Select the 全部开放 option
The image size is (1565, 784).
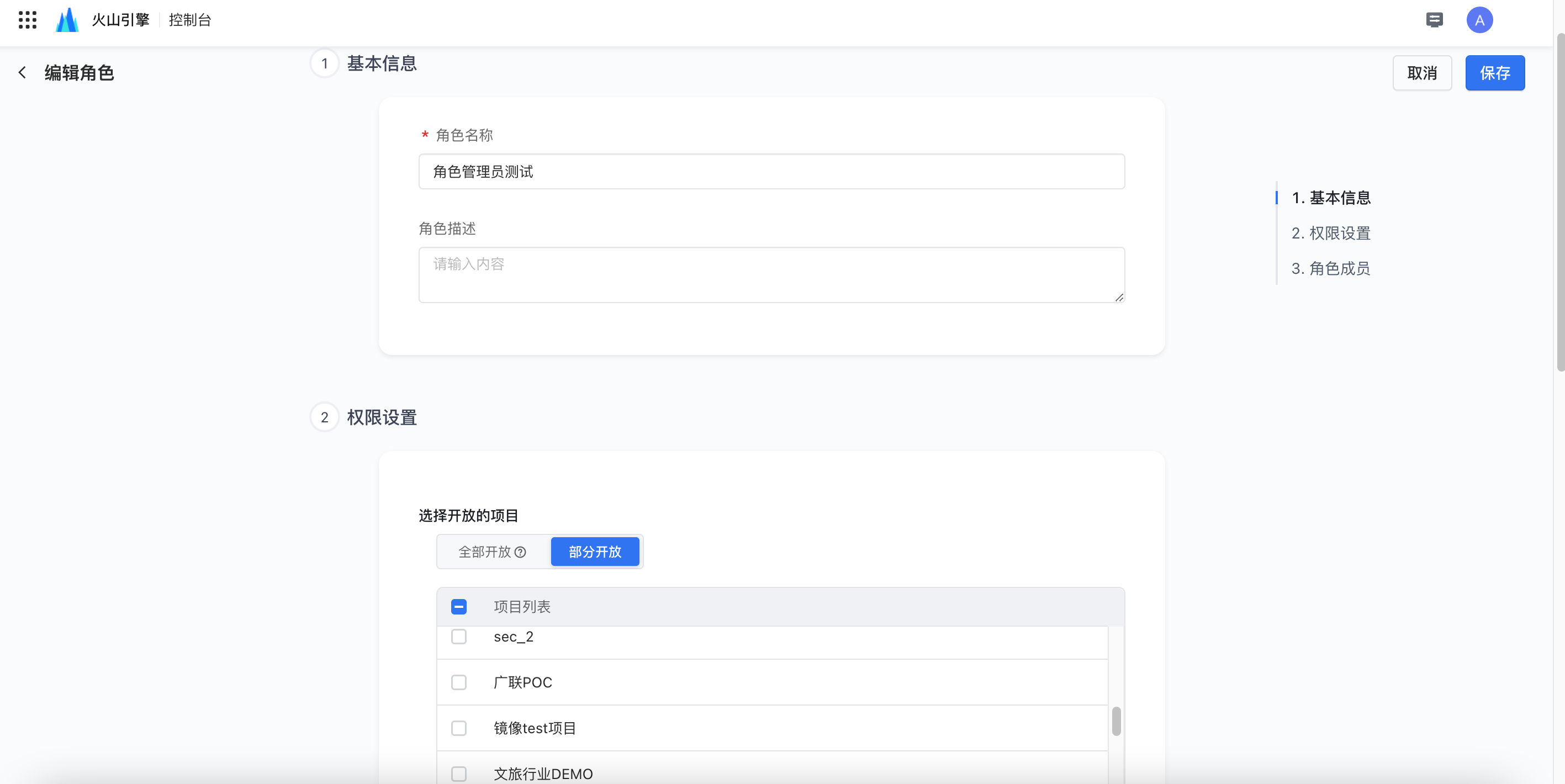pos(485,552)
